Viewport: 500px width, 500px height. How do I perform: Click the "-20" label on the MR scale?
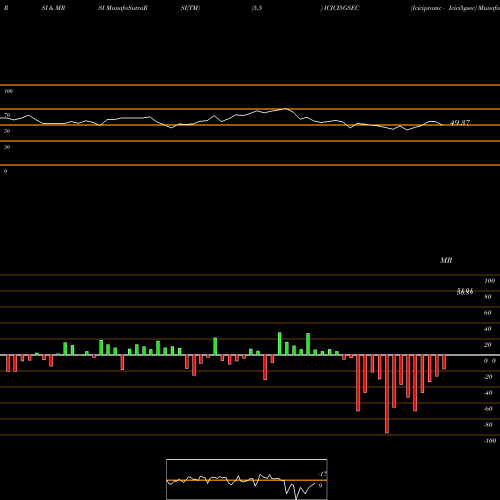coord(488,377)
